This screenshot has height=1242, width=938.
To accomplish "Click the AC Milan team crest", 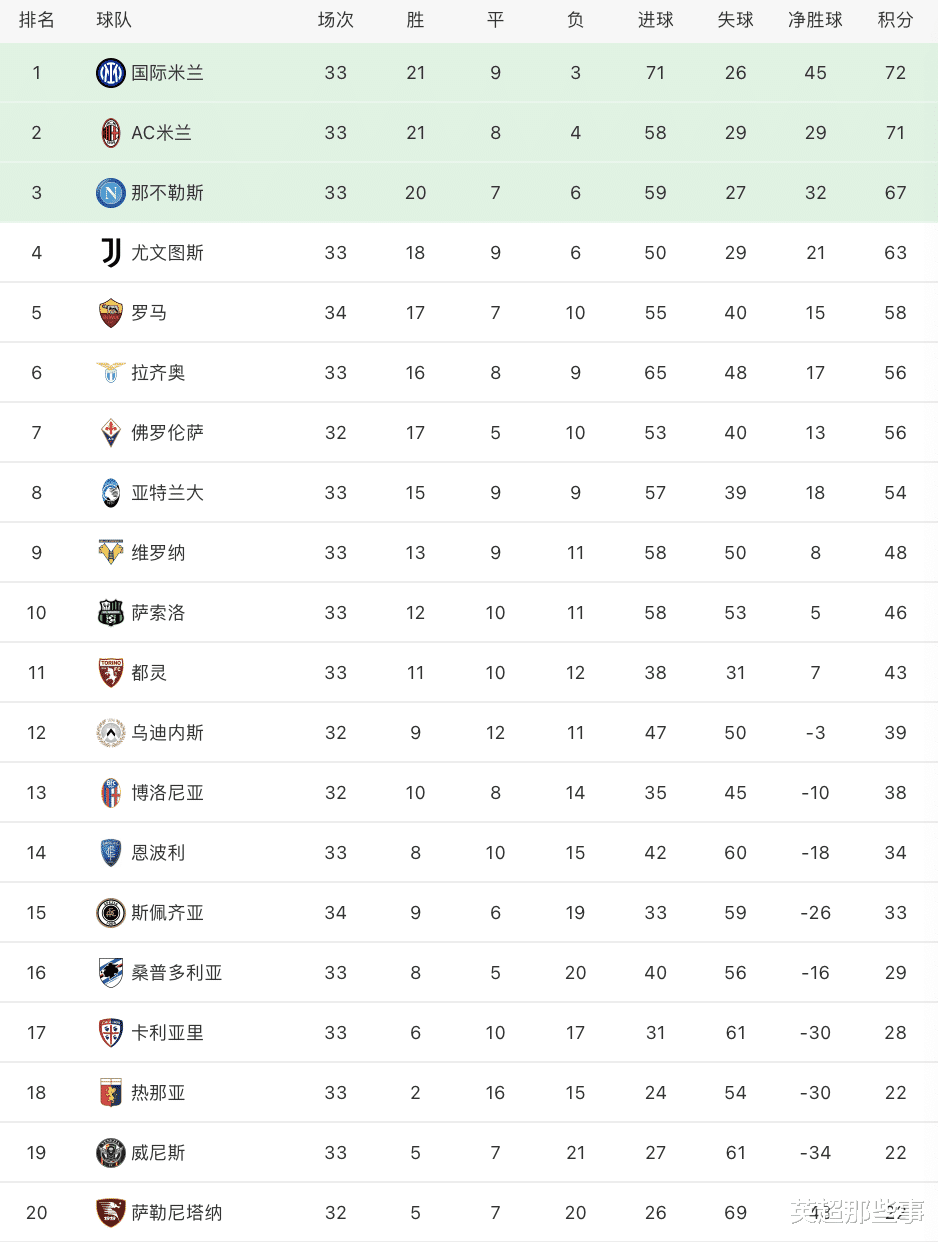I will pyautogui.click(x=111, y=133).
